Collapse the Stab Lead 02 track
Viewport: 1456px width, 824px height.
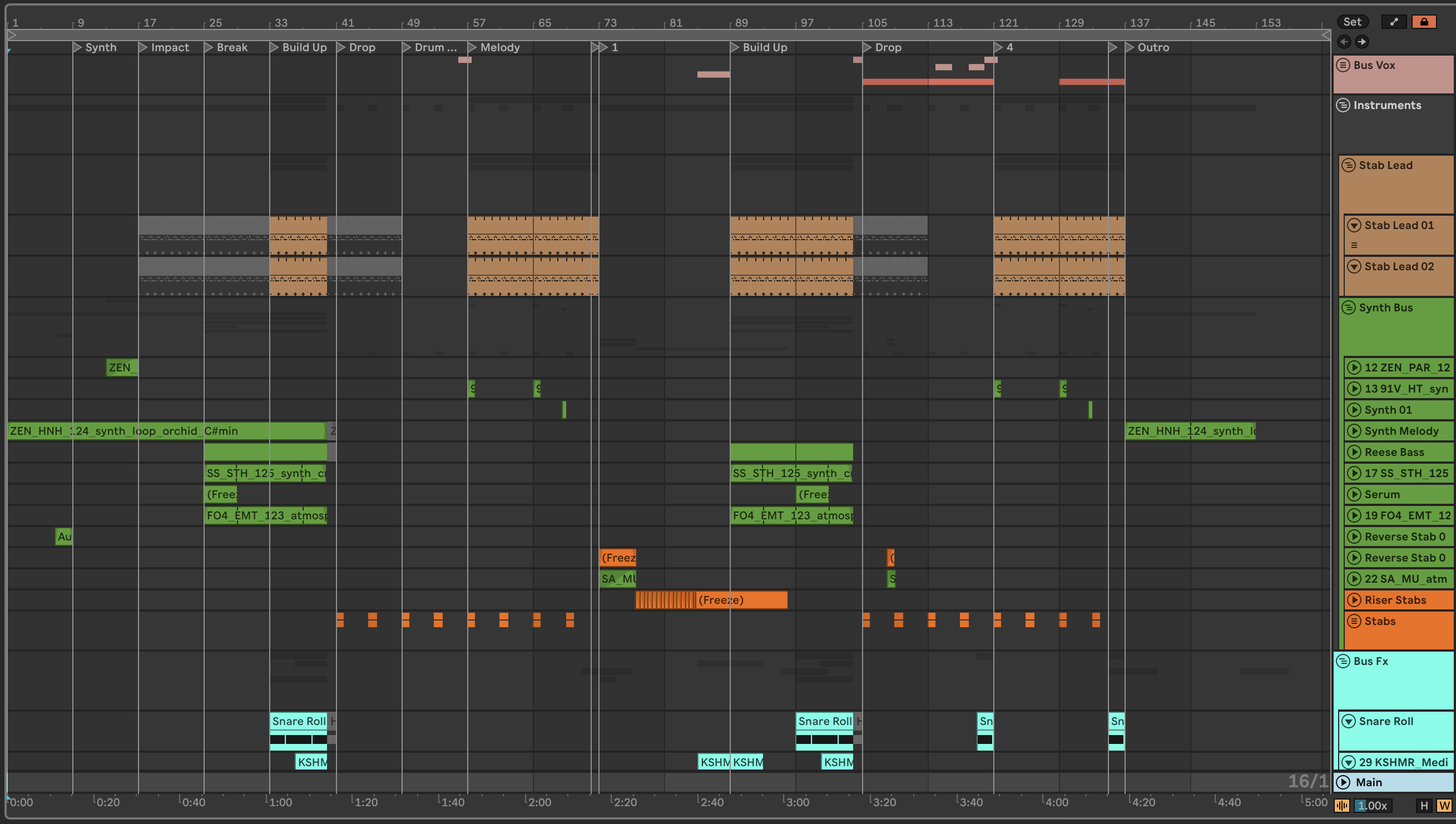[1354, 266]
